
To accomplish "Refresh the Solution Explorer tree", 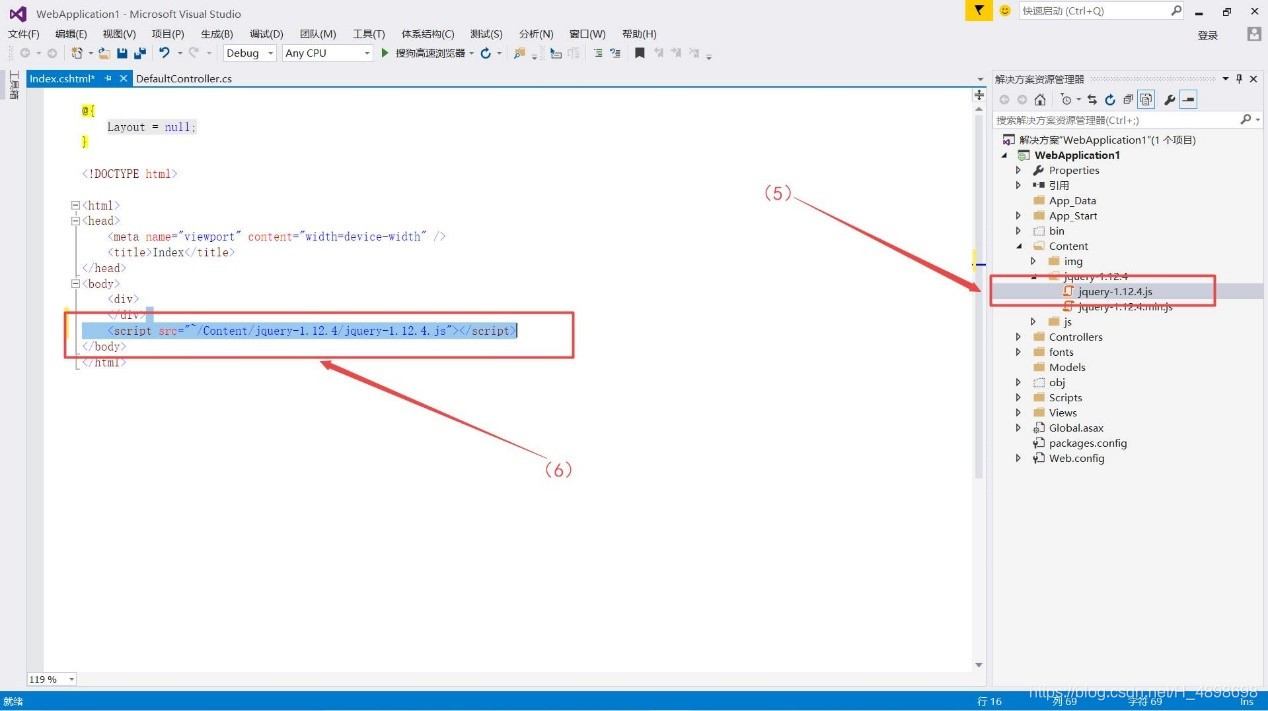I will (1110, 99).
